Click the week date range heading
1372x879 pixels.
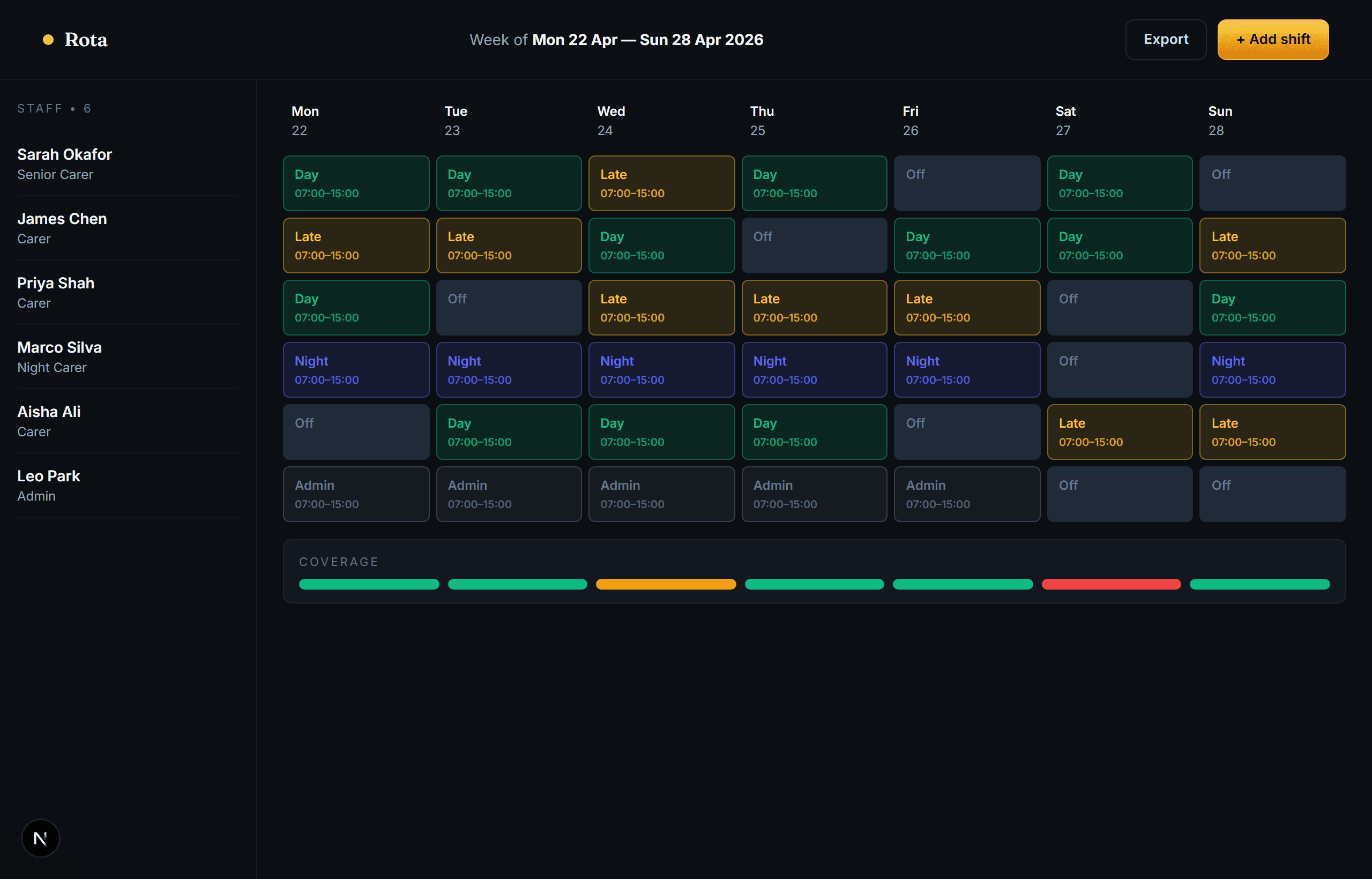point(616,39)
